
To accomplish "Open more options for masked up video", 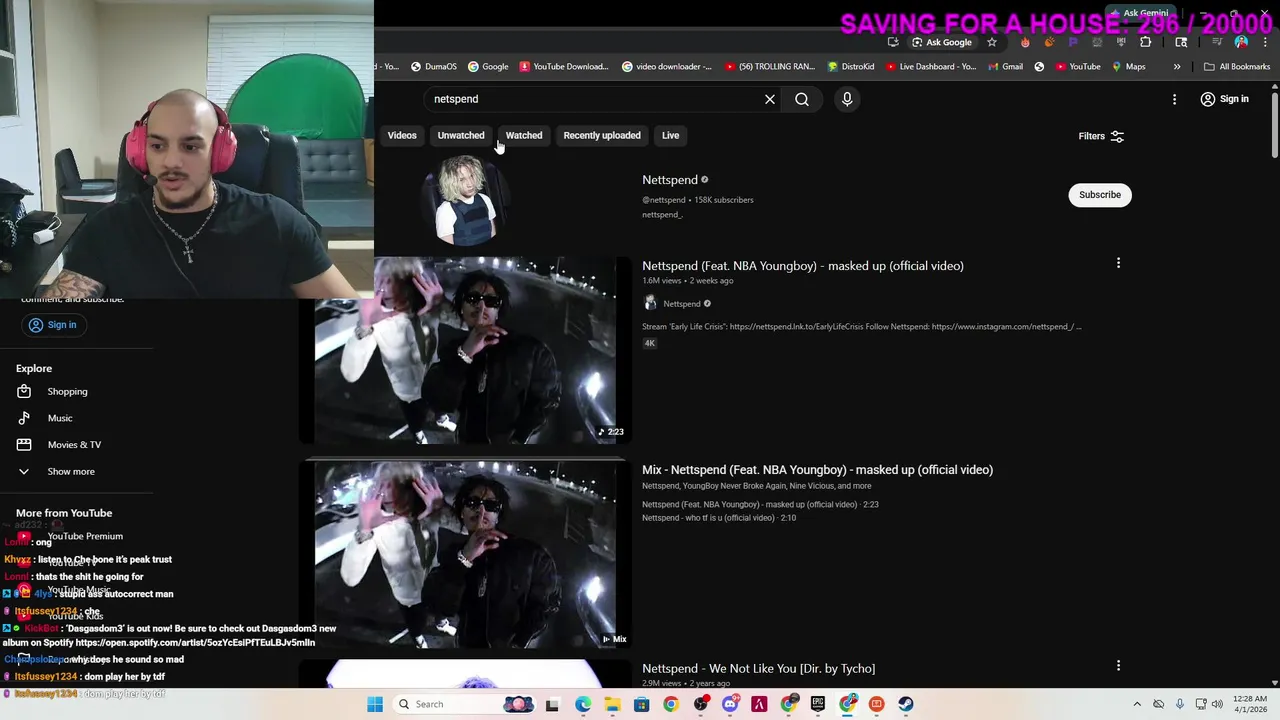I will click(1118, 263).
